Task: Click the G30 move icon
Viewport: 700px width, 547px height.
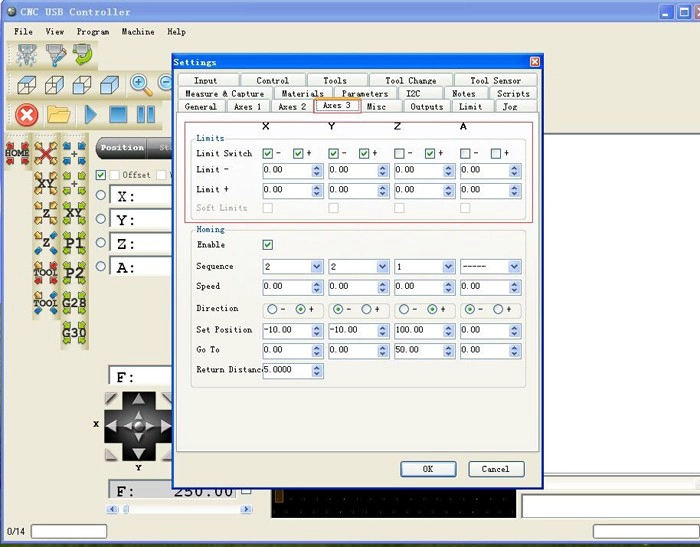Action: click(74, 333)
